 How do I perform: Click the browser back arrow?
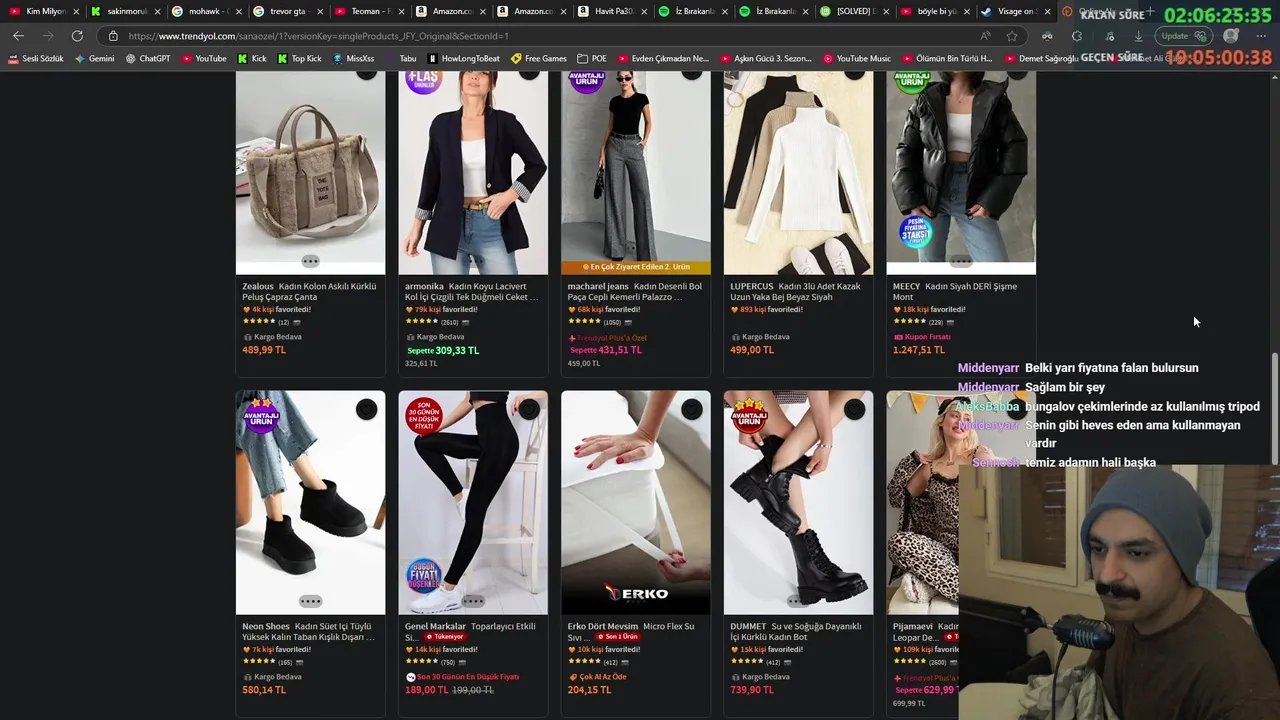[x=18, y=36]
